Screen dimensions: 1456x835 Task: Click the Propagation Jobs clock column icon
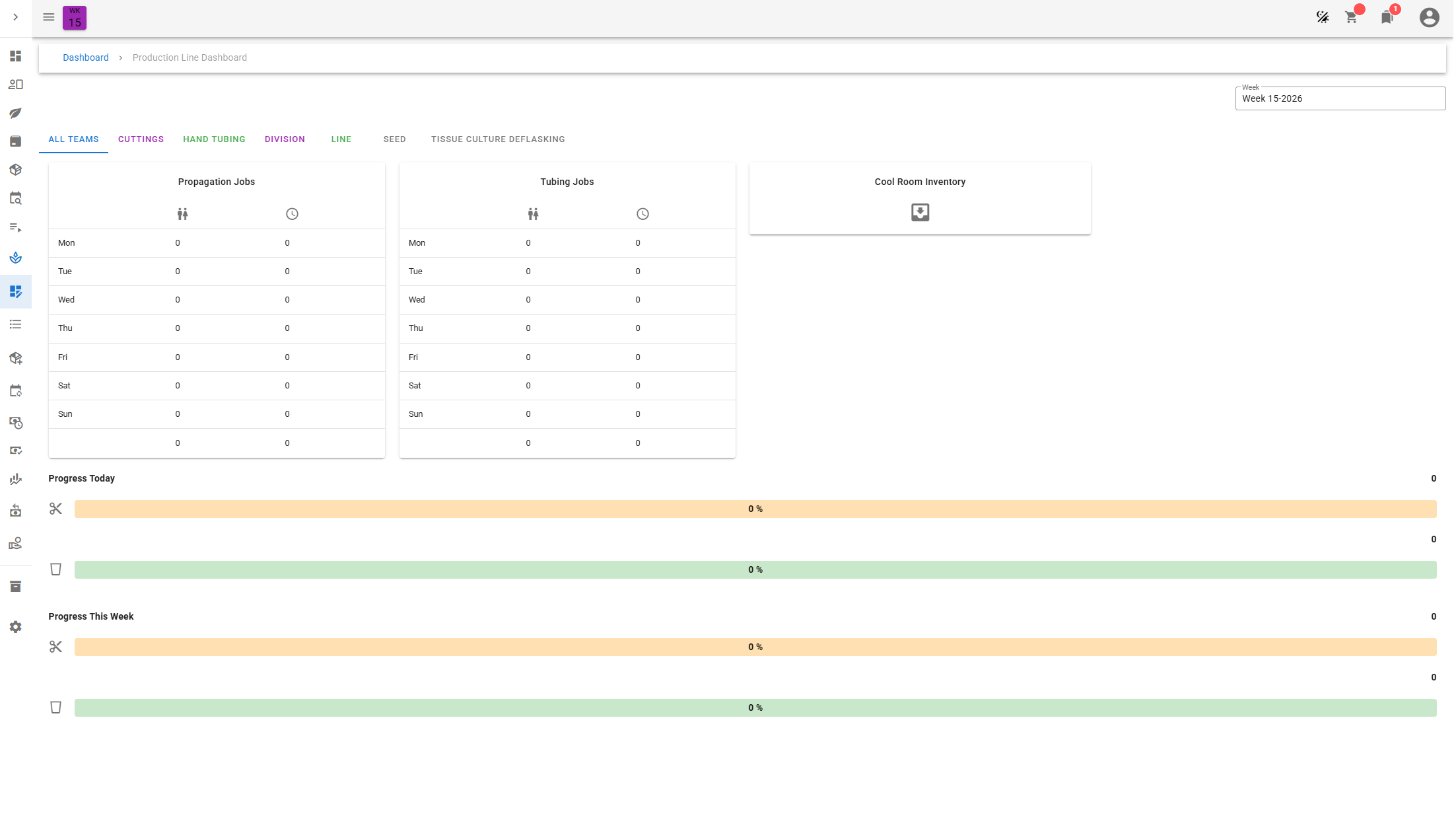coord(292,214)
